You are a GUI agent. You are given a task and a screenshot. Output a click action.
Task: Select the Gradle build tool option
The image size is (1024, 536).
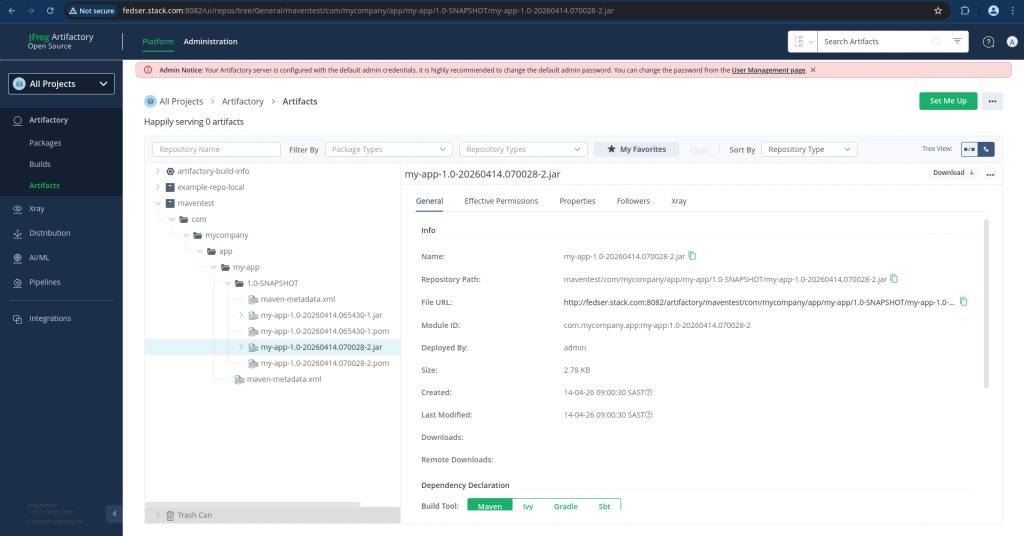click(565, 506)
